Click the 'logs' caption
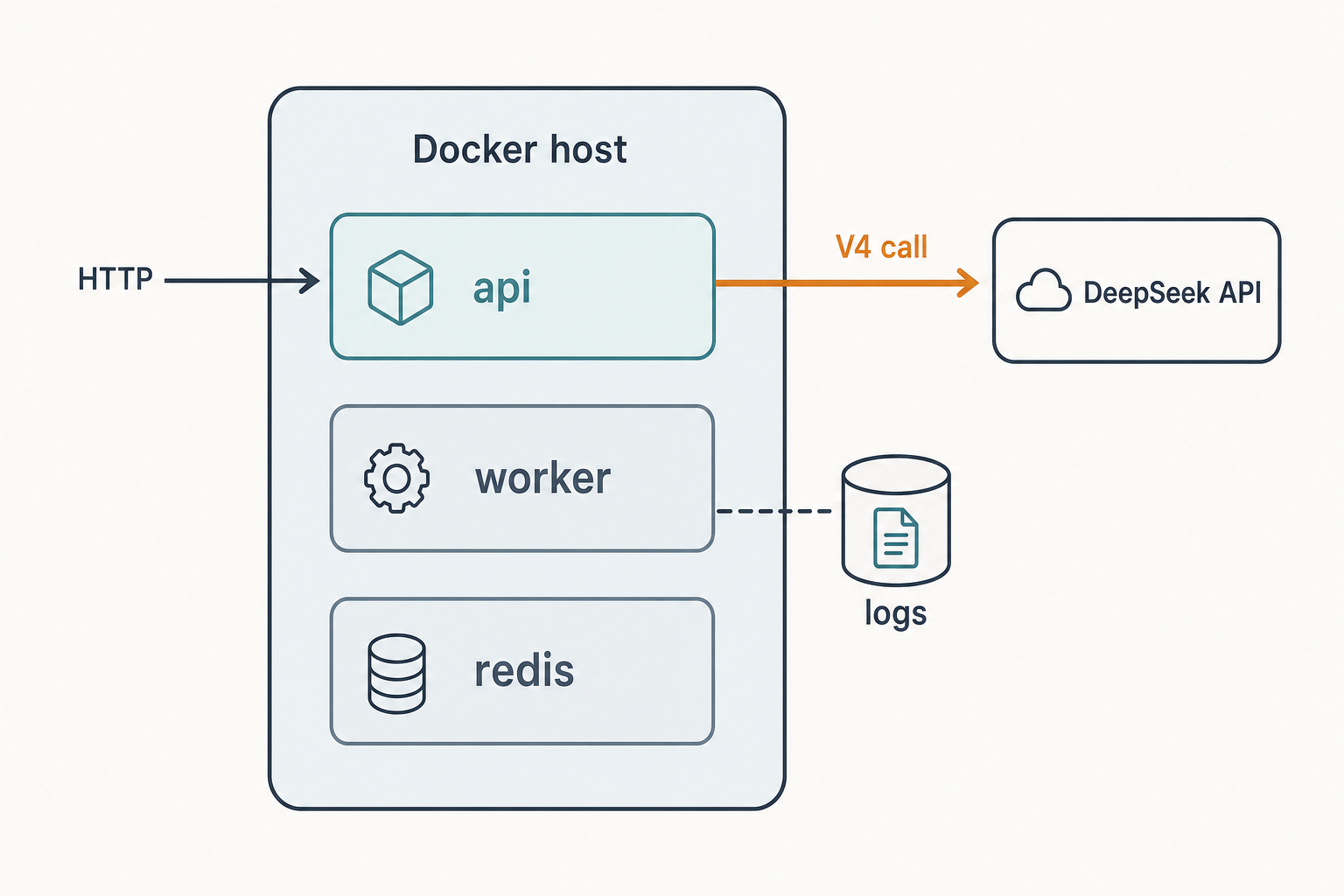Image resolution: width=1344 pixels, height=896 pixels. 895,612
